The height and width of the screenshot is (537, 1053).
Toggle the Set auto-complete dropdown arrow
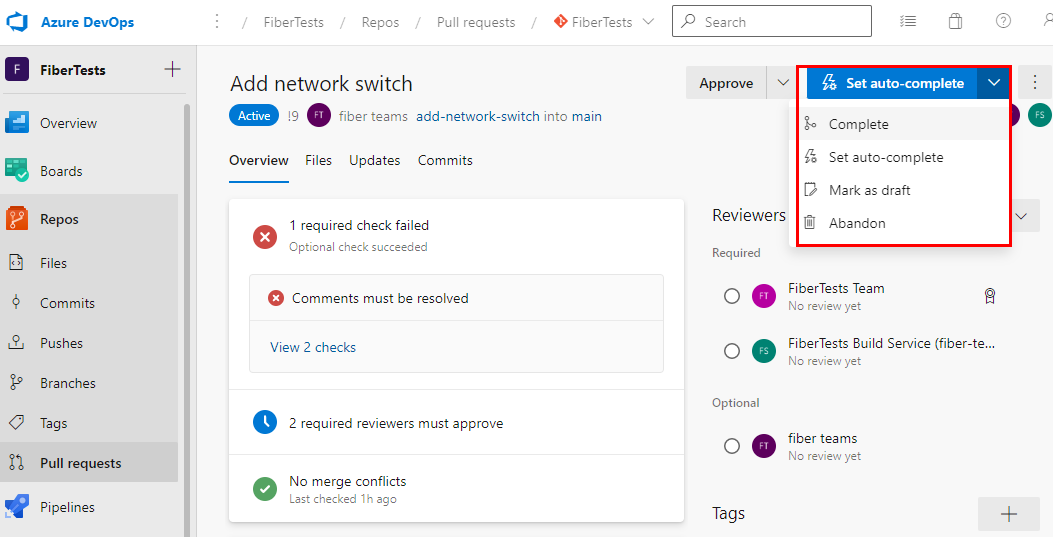point(994,83)
